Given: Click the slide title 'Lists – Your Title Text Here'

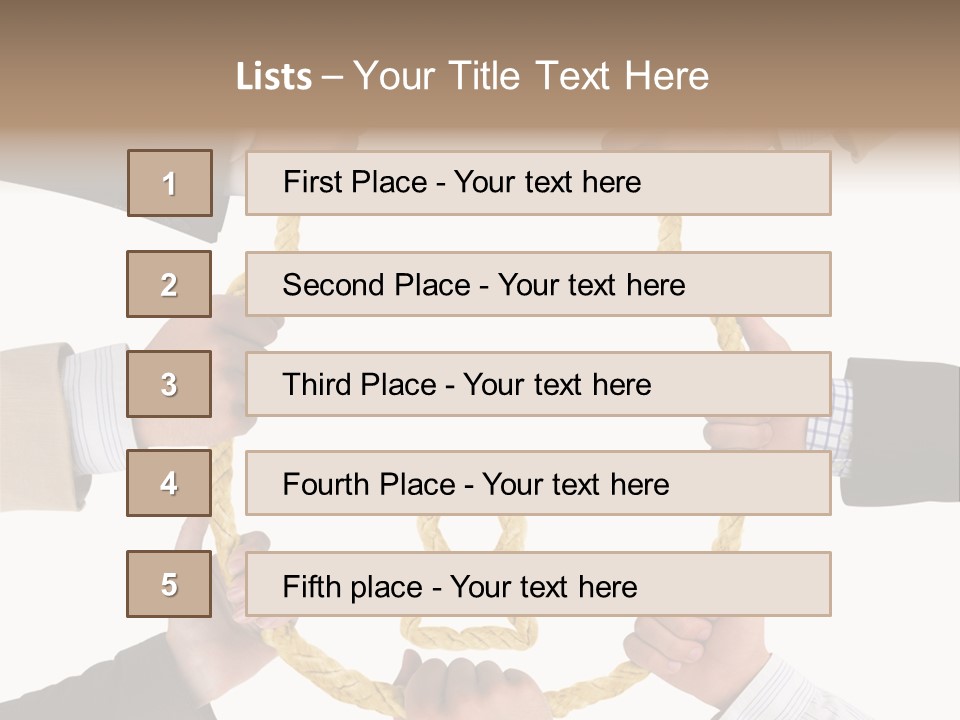Looking at the screenshot, I should click(472, 76).
